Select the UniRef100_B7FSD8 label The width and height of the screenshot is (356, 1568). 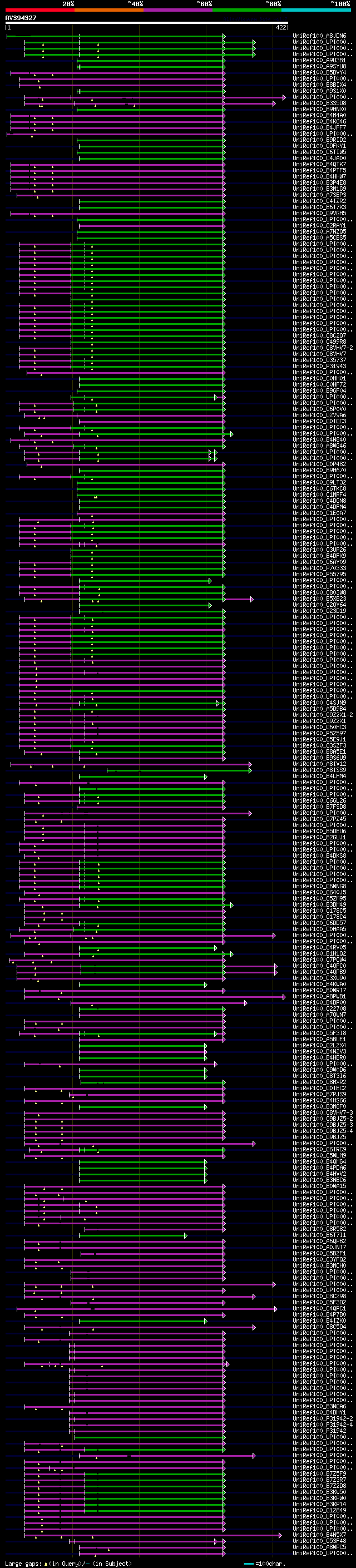[319, 807]
